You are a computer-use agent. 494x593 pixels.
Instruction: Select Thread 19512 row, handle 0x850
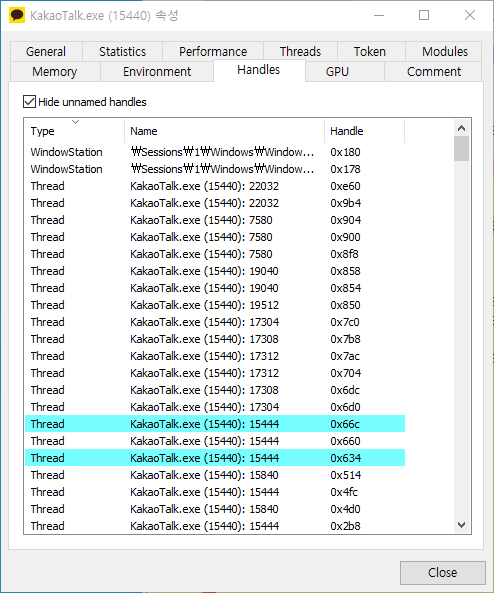click(x=215, y=305)
